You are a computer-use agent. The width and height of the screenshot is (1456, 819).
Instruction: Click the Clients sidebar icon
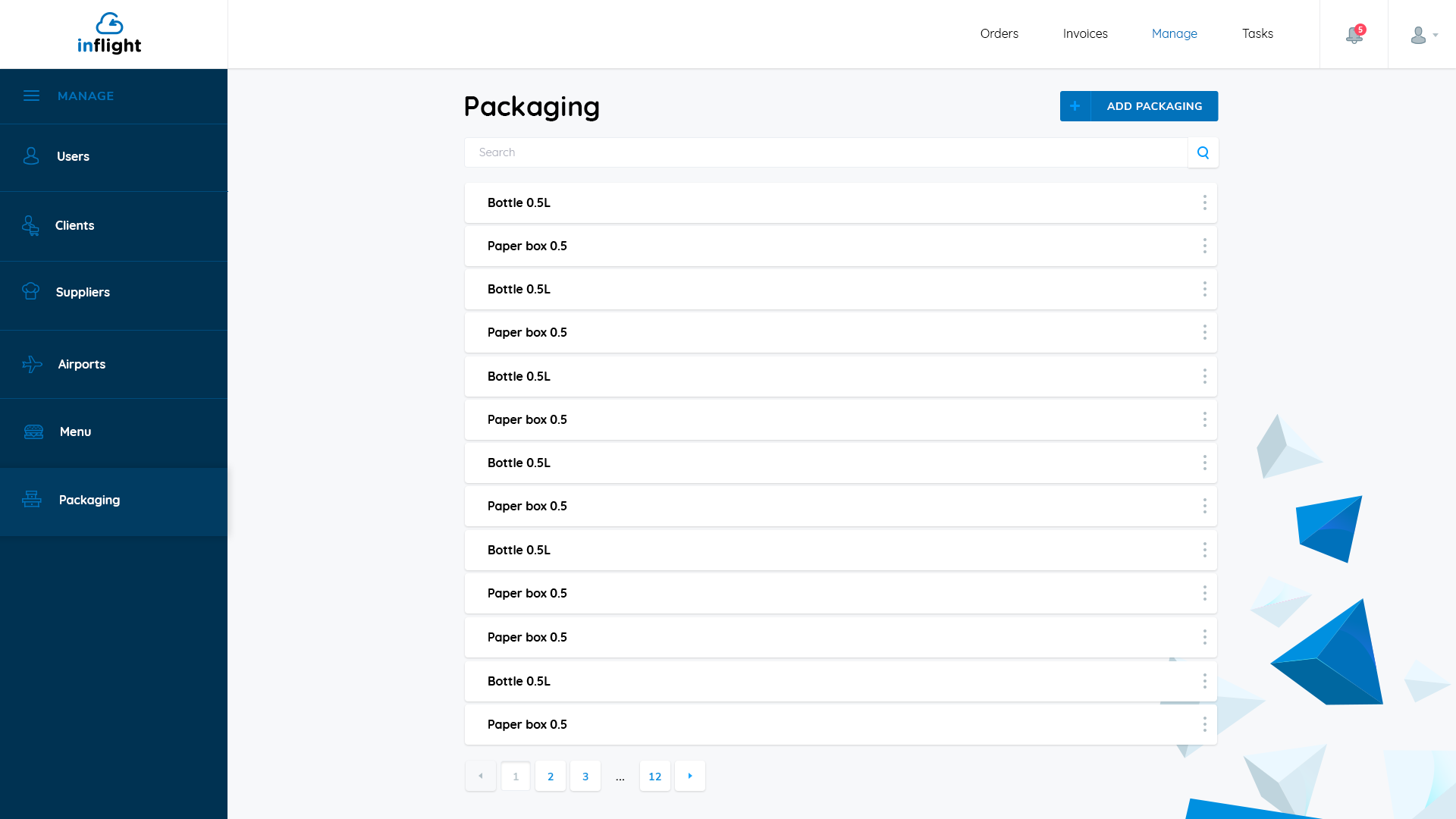click(x=32, y=225)
